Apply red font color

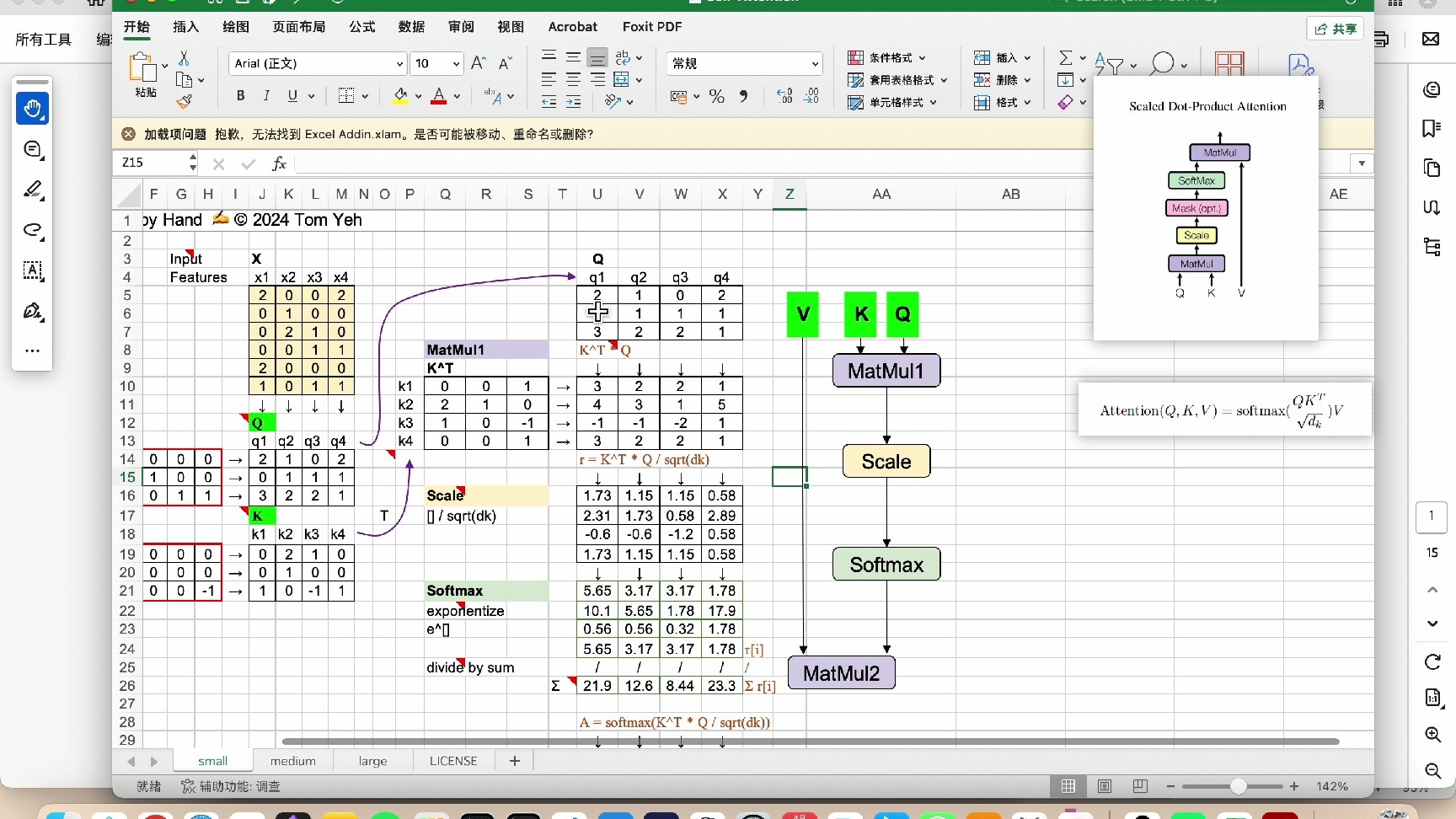(x=439, y=96)
